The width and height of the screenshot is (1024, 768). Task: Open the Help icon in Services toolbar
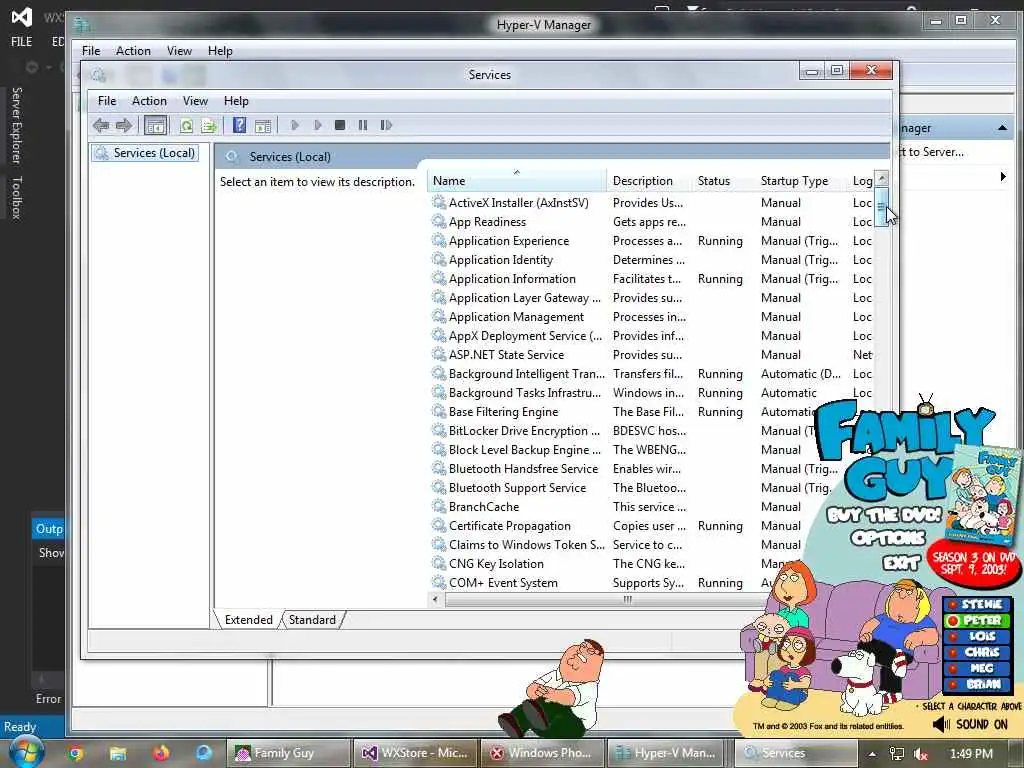tap(240, 125)
